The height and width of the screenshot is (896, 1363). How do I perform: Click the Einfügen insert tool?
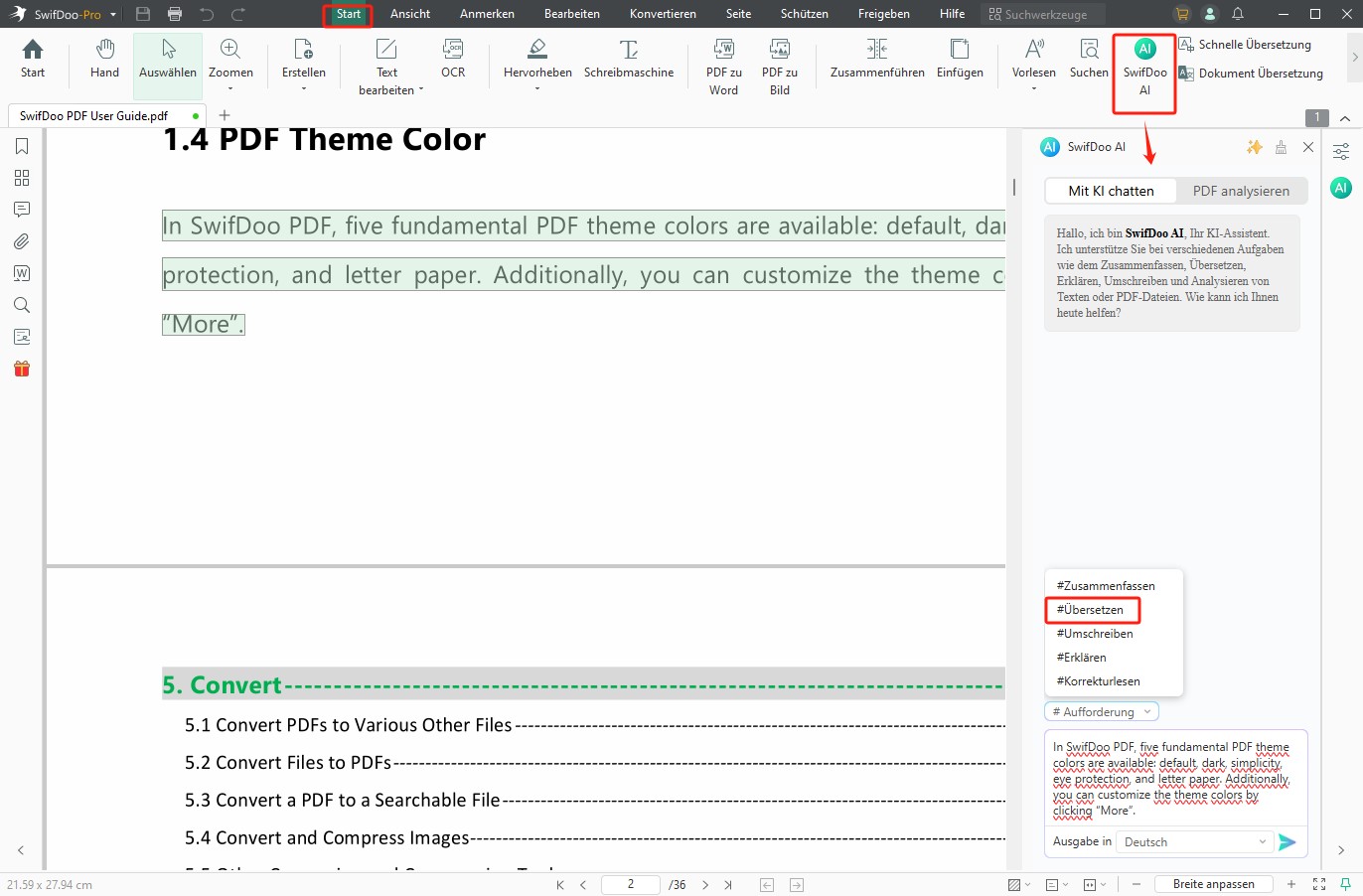click(960, 59)
